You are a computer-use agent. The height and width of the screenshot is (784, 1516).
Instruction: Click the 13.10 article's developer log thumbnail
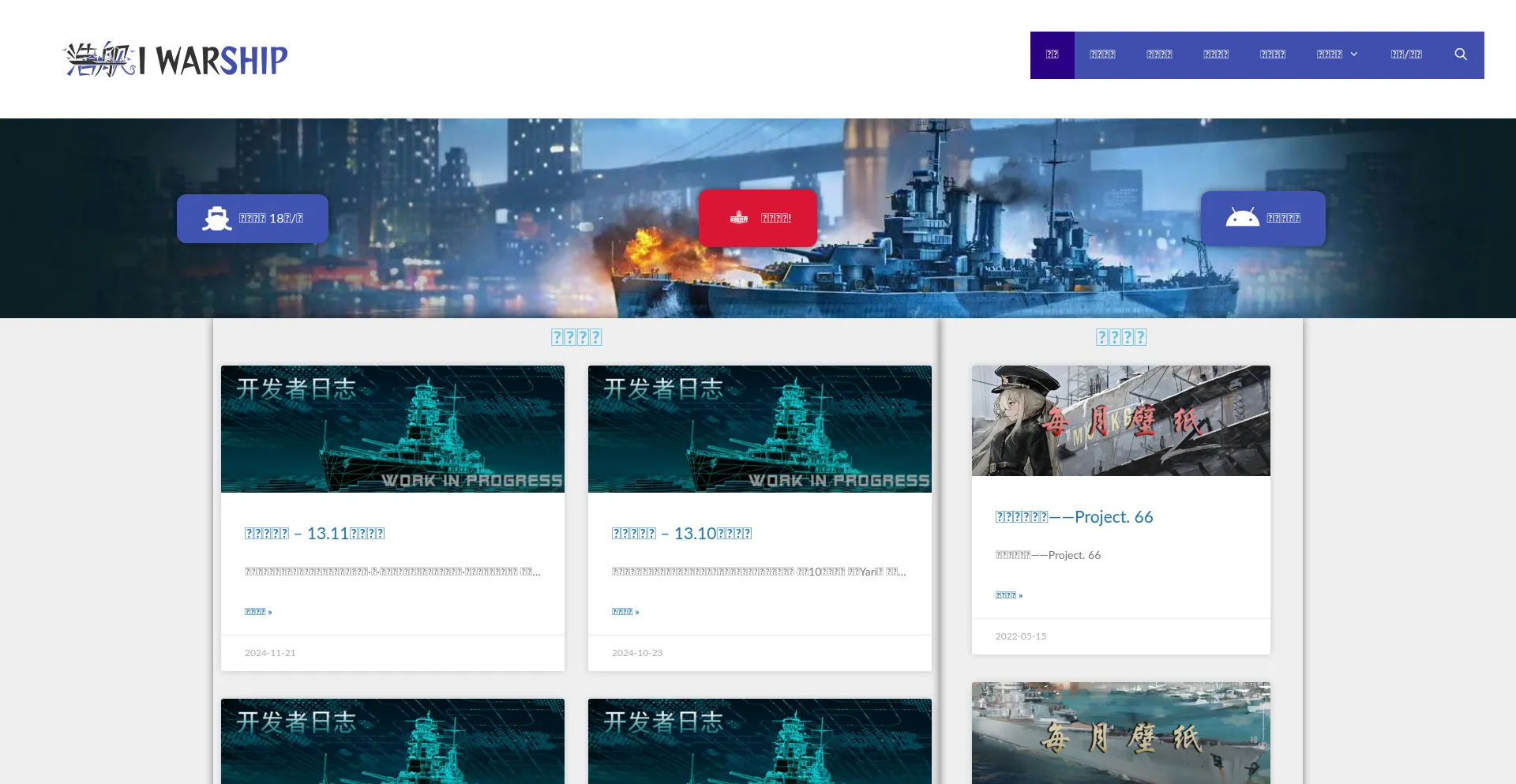(760, 429)
